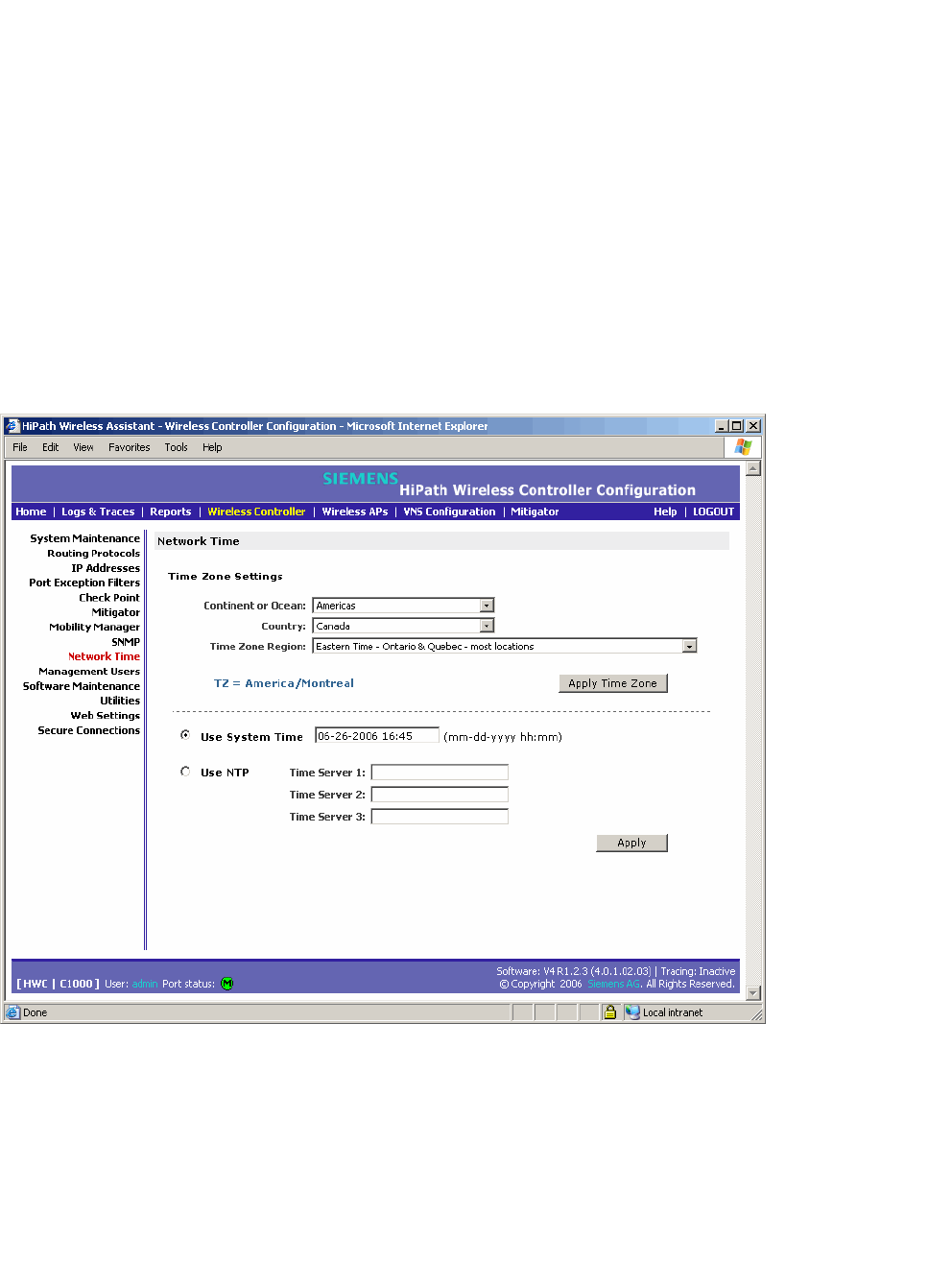Click the Help link in navigation bar

665,512
